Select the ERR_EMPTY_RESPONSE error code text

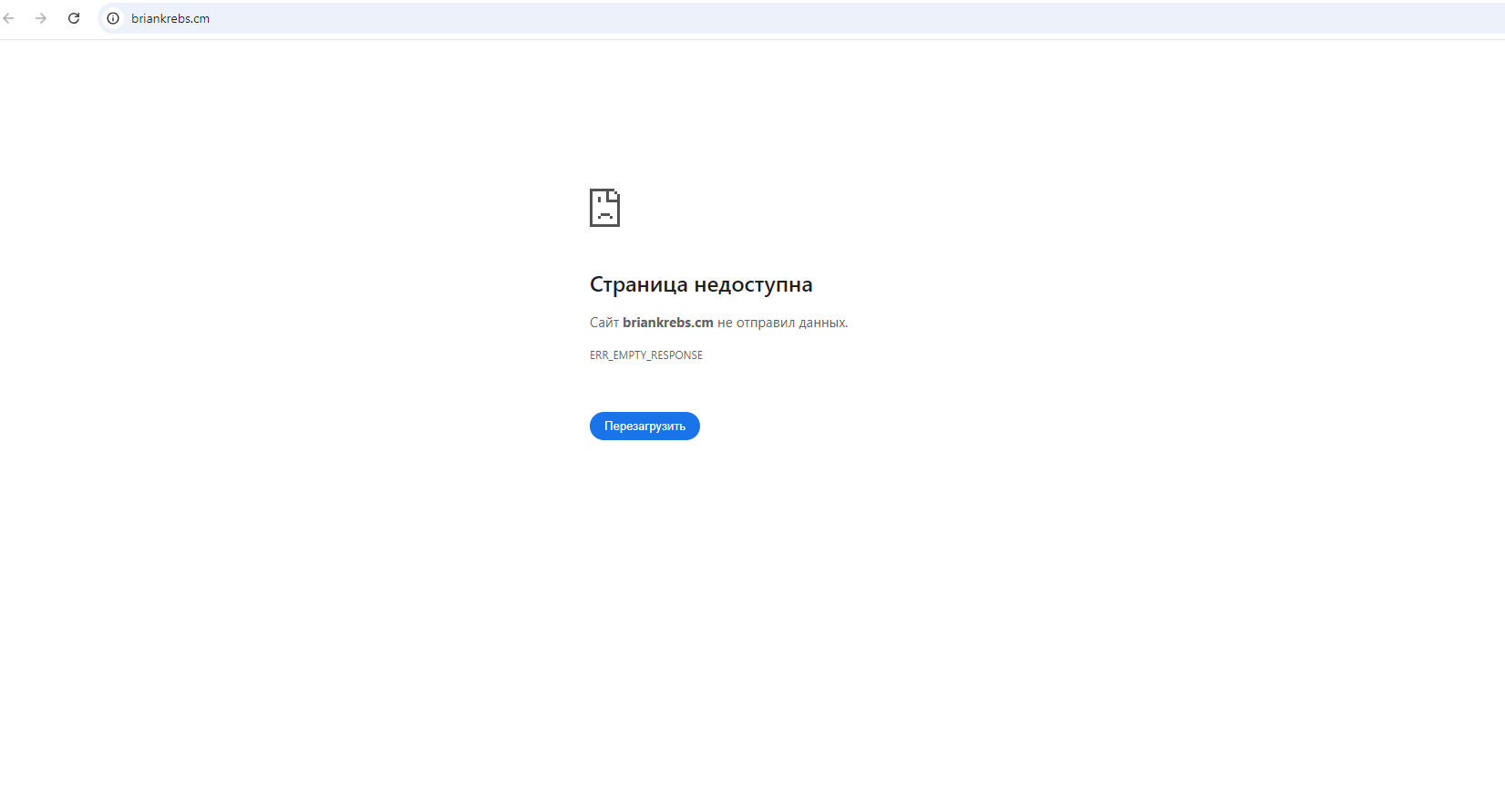(x=646, y=355)
